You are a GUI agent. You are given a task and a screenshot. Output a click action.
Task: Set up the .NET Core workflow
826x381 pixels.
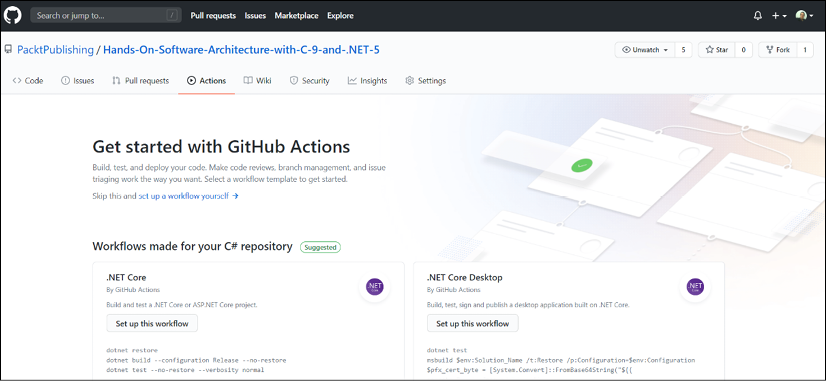152,323
